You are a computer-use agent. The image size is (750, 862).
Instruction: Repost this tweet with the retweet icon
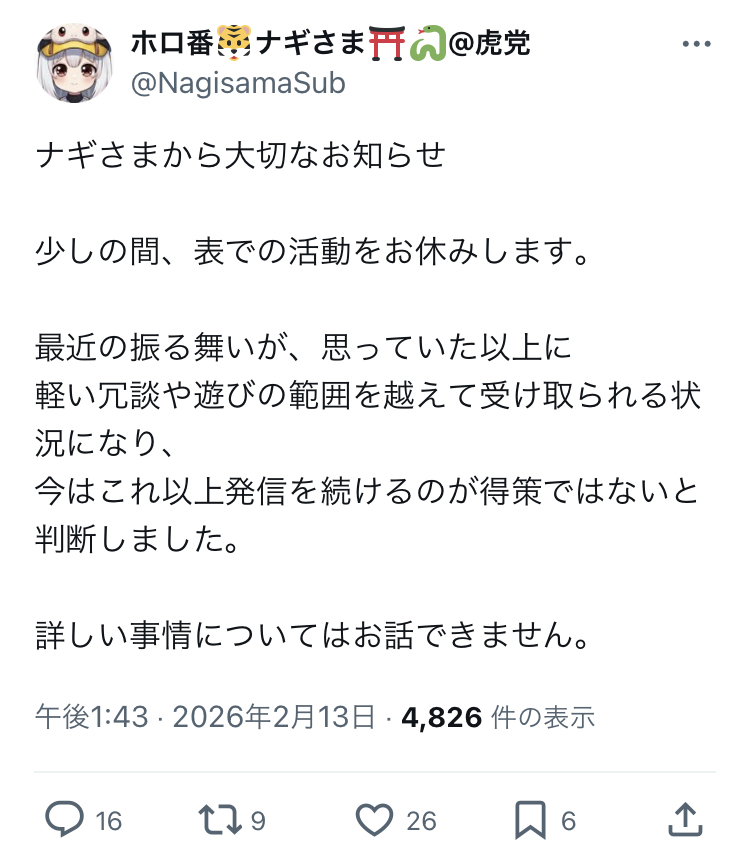coord(221,820)
